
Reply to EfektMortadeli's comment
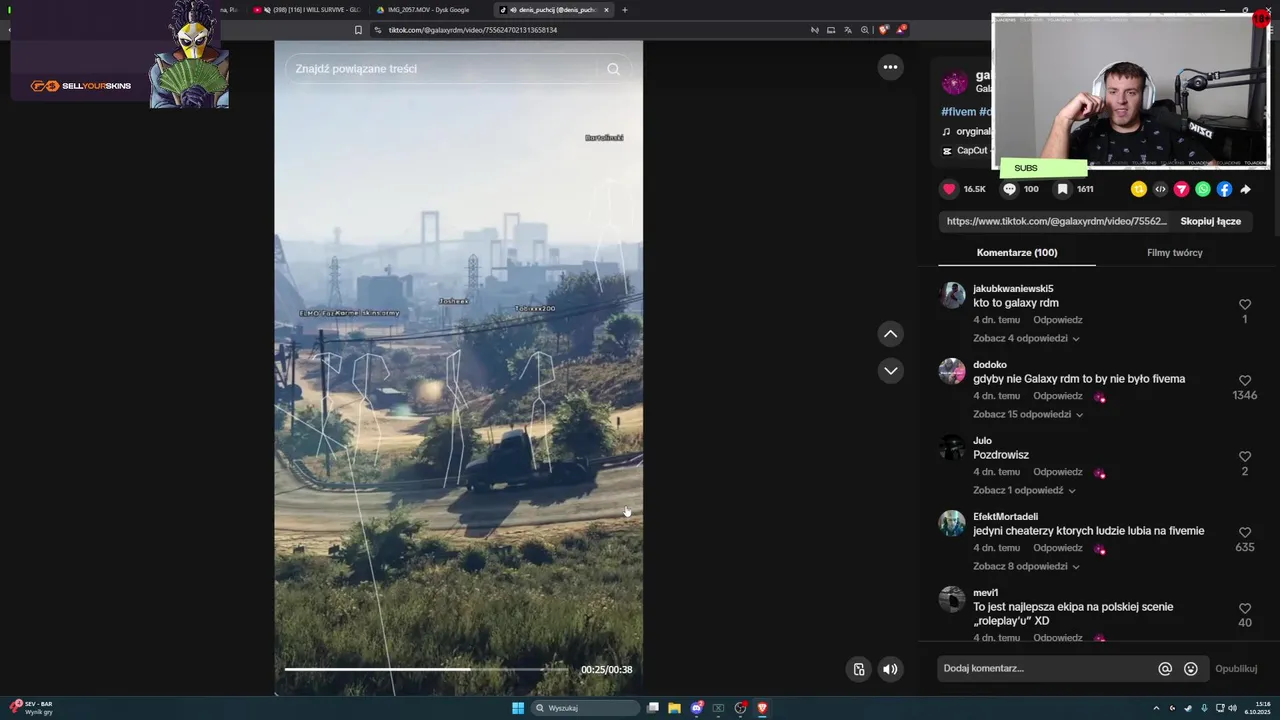(1058, 548)
